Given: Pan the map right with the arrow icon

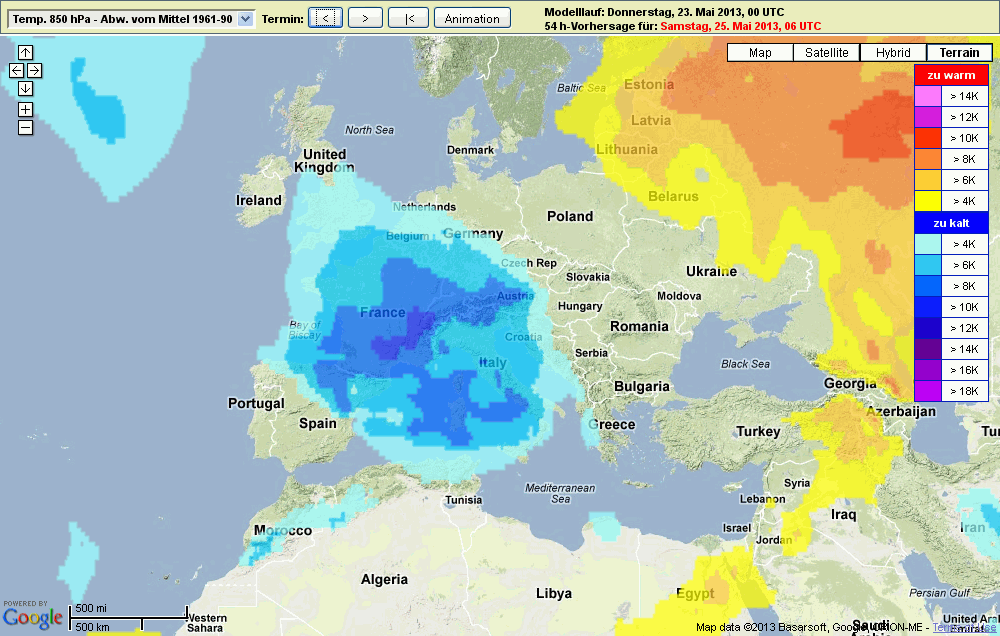Looking at the screenshot, I should coord(34,70).
